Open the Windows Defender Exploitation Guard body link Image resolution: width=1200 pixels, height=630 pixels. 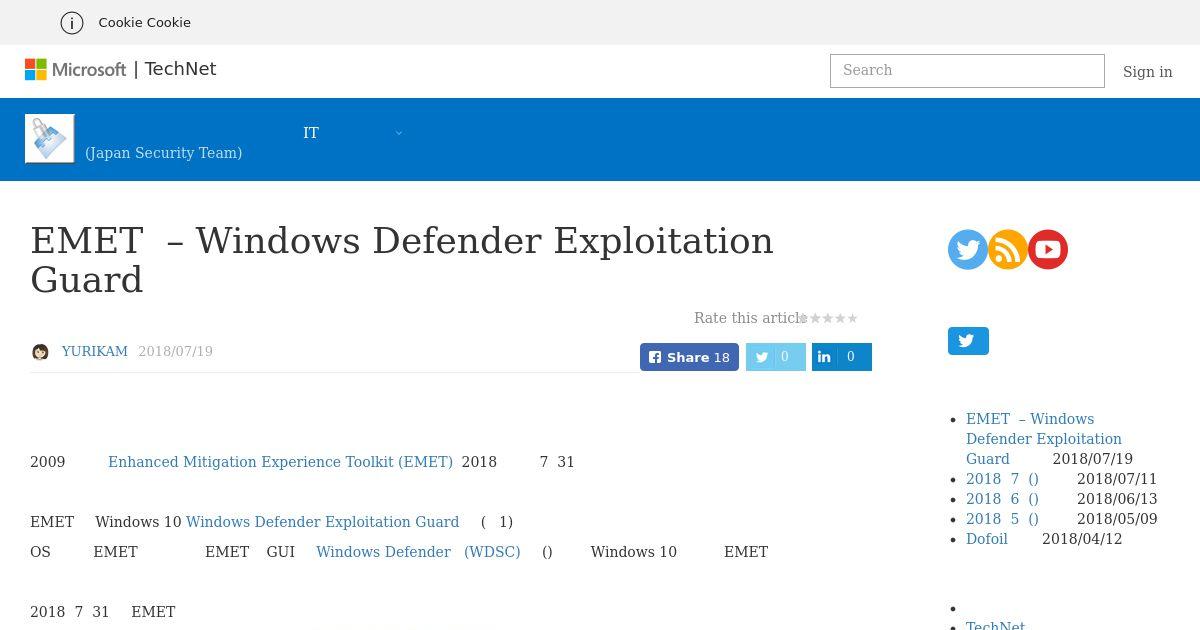click(x=322, y=522)
